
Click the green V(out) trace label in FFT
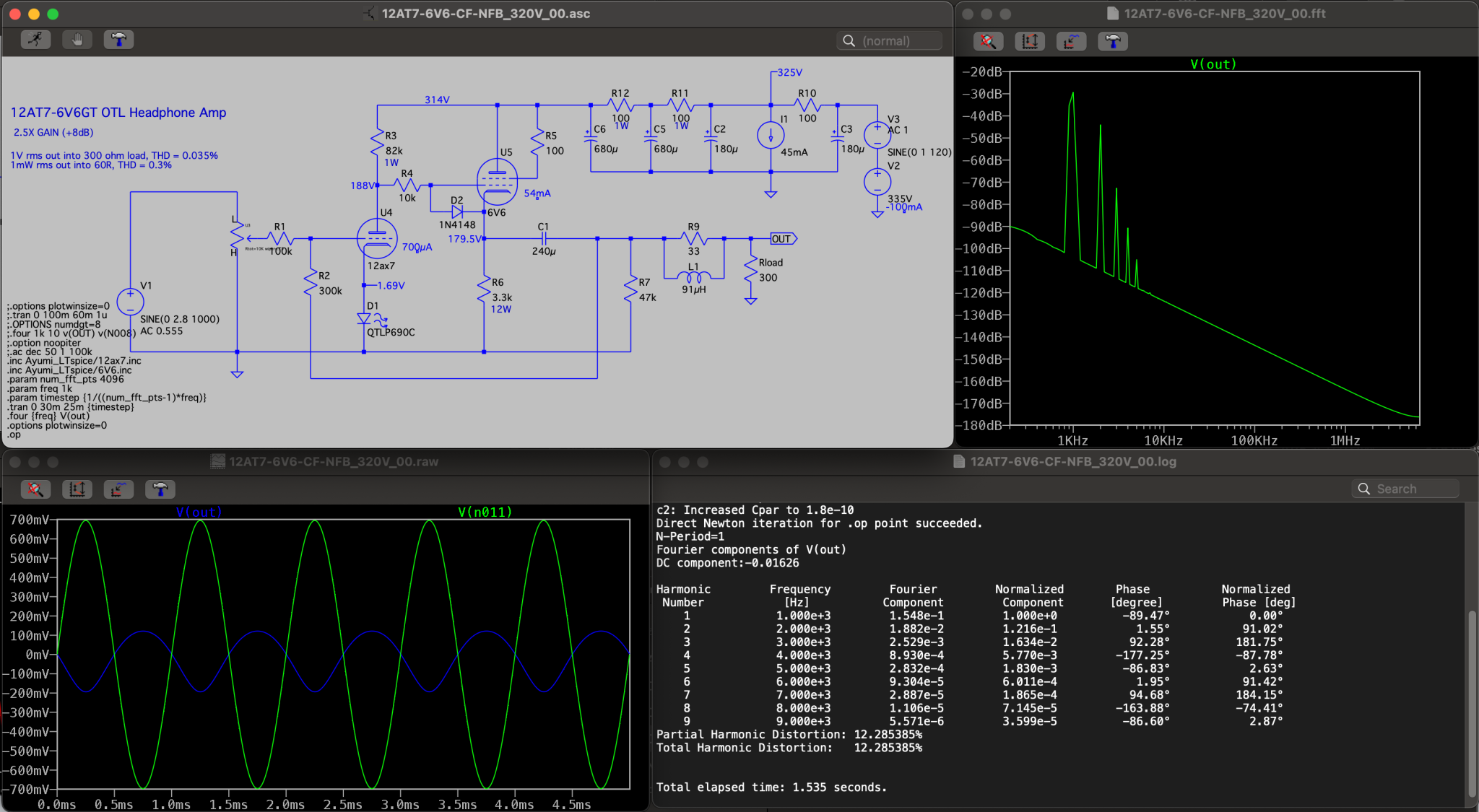coord(1213,64)
